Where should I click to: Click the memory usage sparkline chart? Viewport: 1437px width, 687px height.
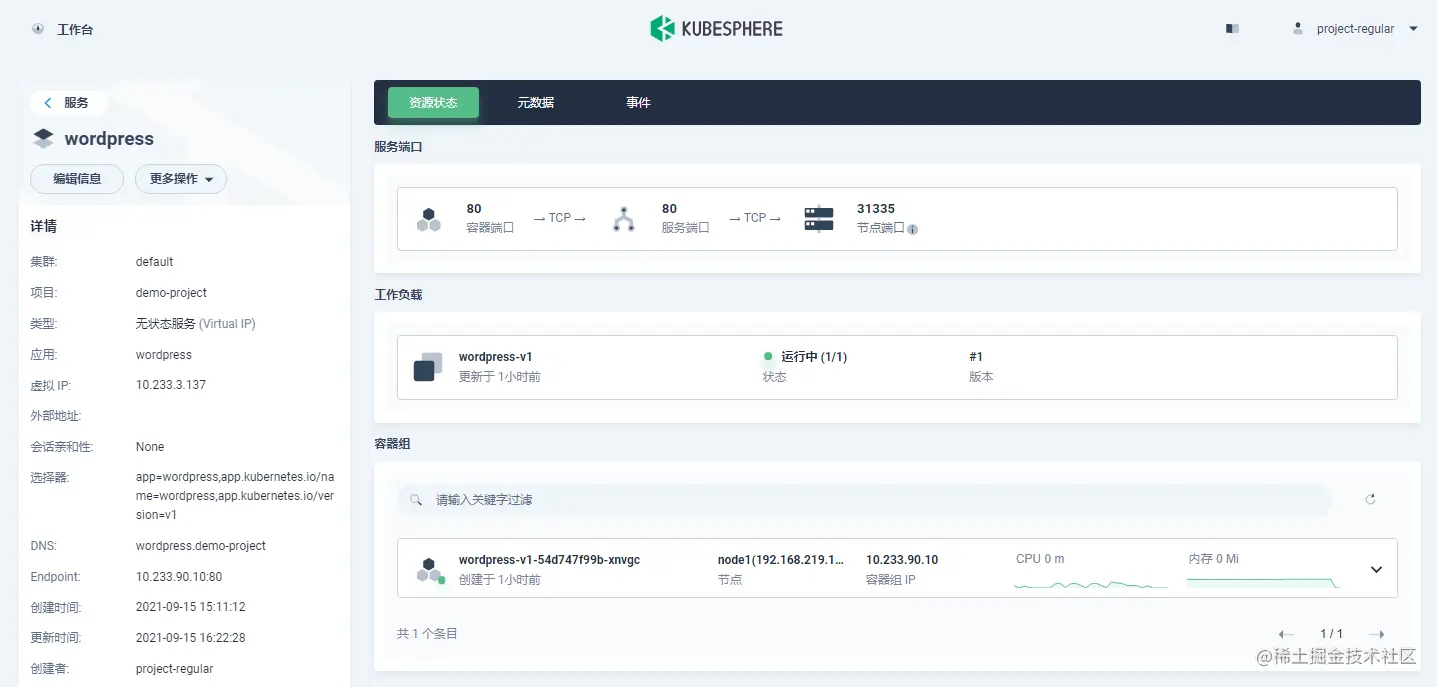[x=1264, y=583]
